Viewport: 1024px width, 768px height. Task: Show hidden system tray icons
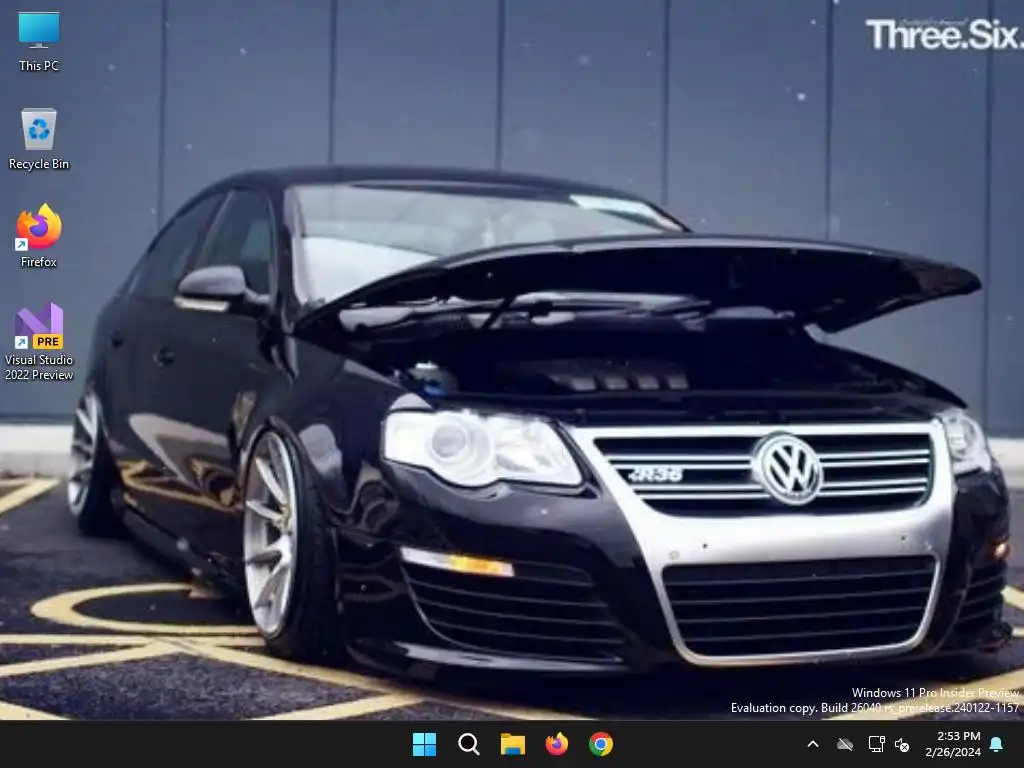pyautogui.click(x=813, y=744)
